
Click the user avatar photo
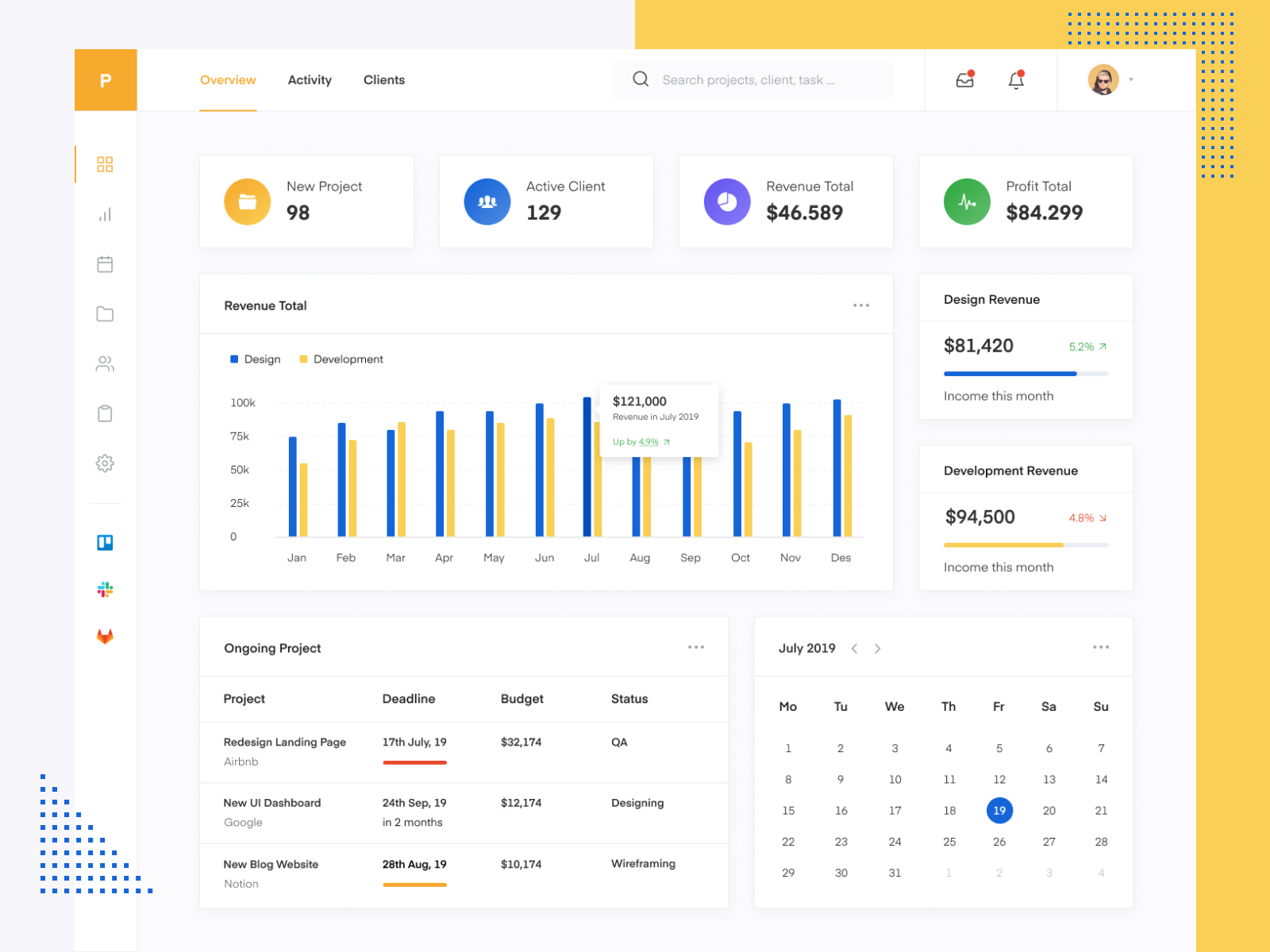(1103, 79)
